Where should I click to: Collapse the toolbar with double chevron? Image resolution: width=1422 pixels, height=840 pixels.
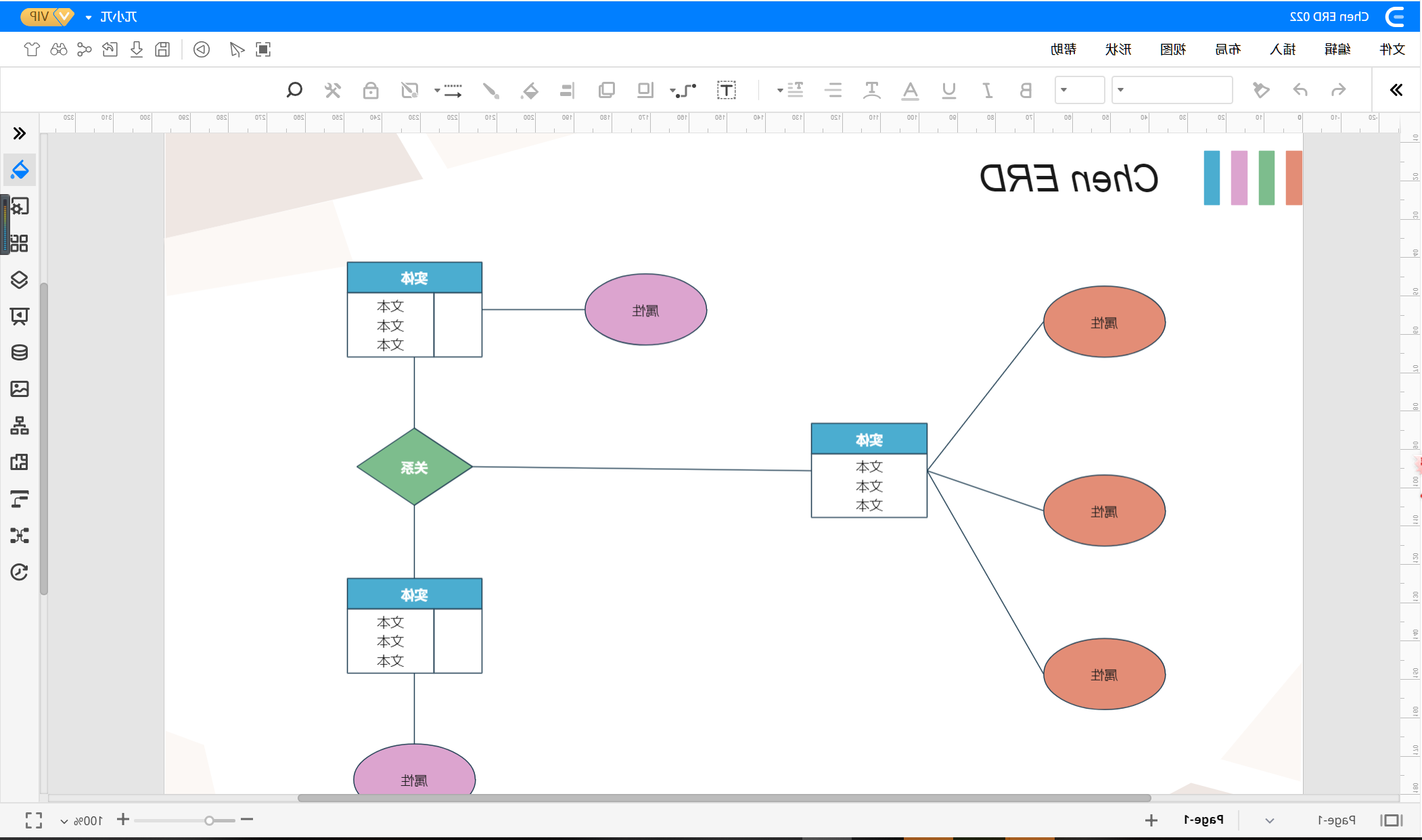point(1396,90)
